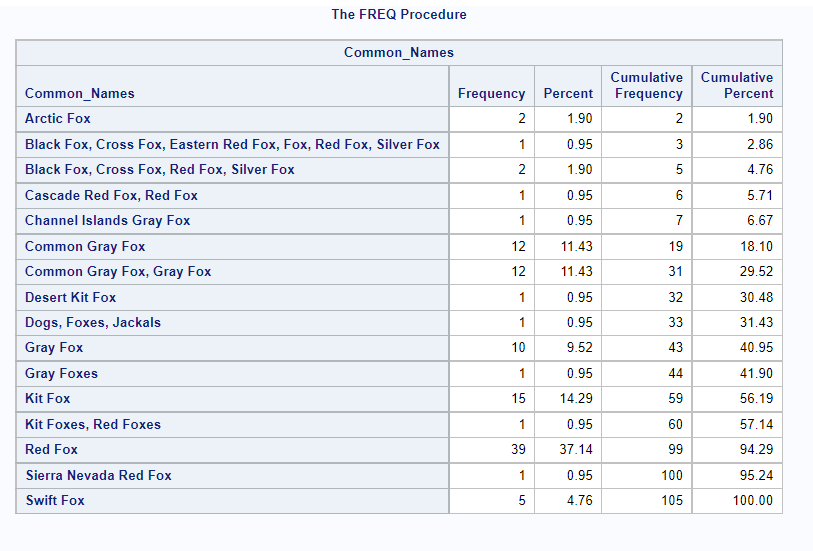Select the Cascade Red Fox, Red Fox row
The image size is (813, 551).
[112, 196]
